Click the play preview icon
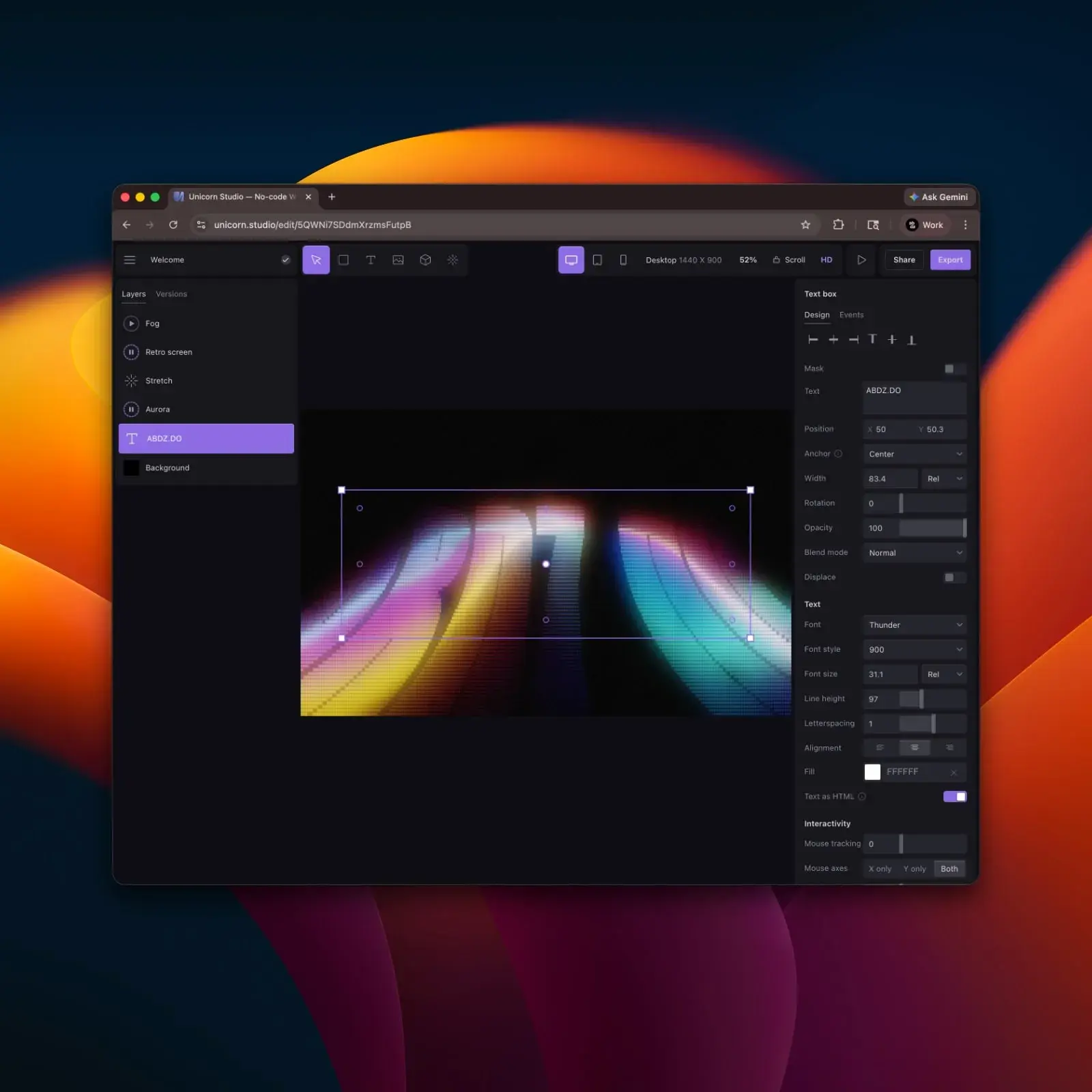The height and width of the screenshot is (1092, 1092). (861, 259)
